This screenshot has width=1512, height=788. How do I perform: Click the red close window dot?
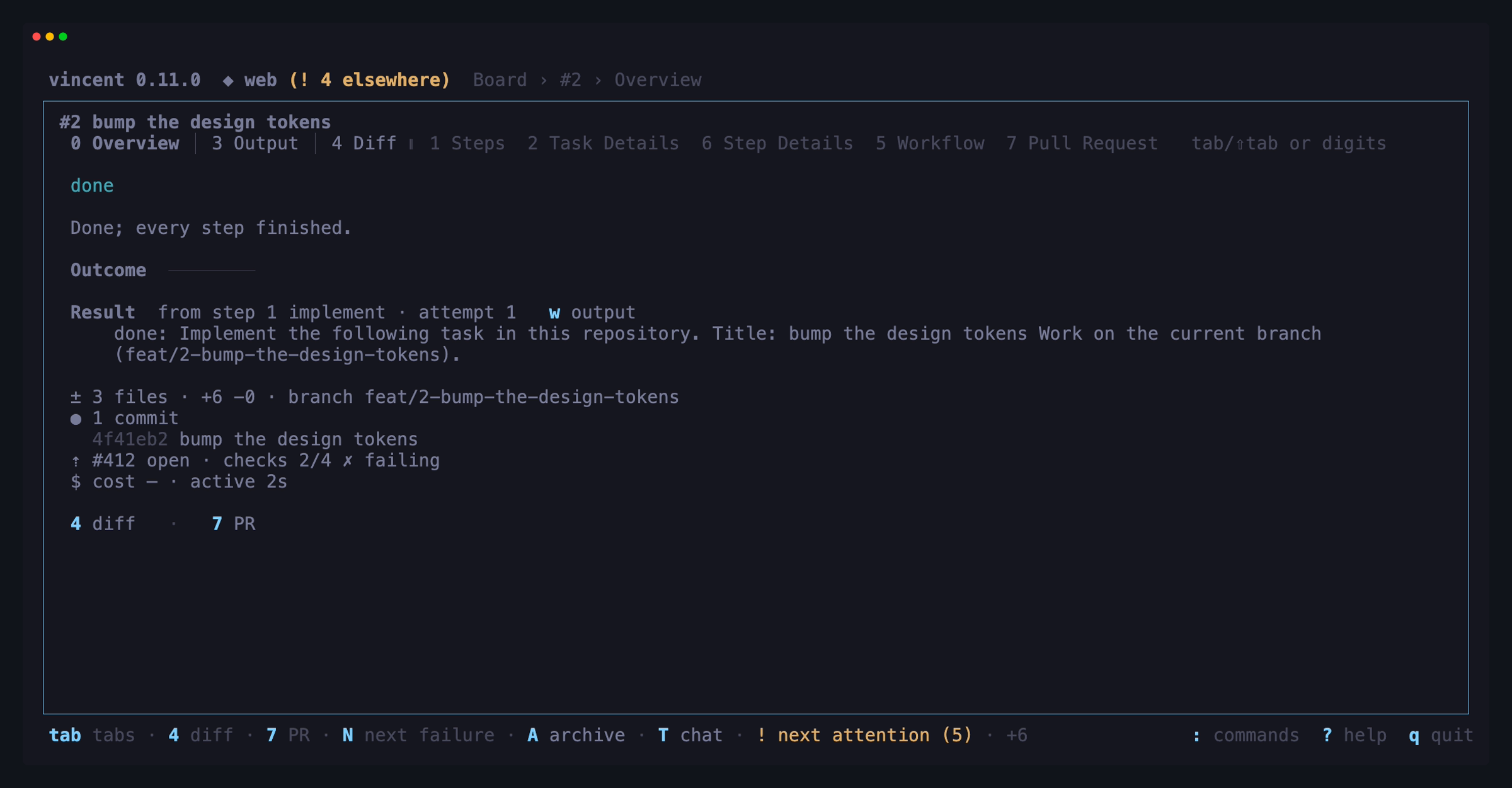[x=37, y=37]
